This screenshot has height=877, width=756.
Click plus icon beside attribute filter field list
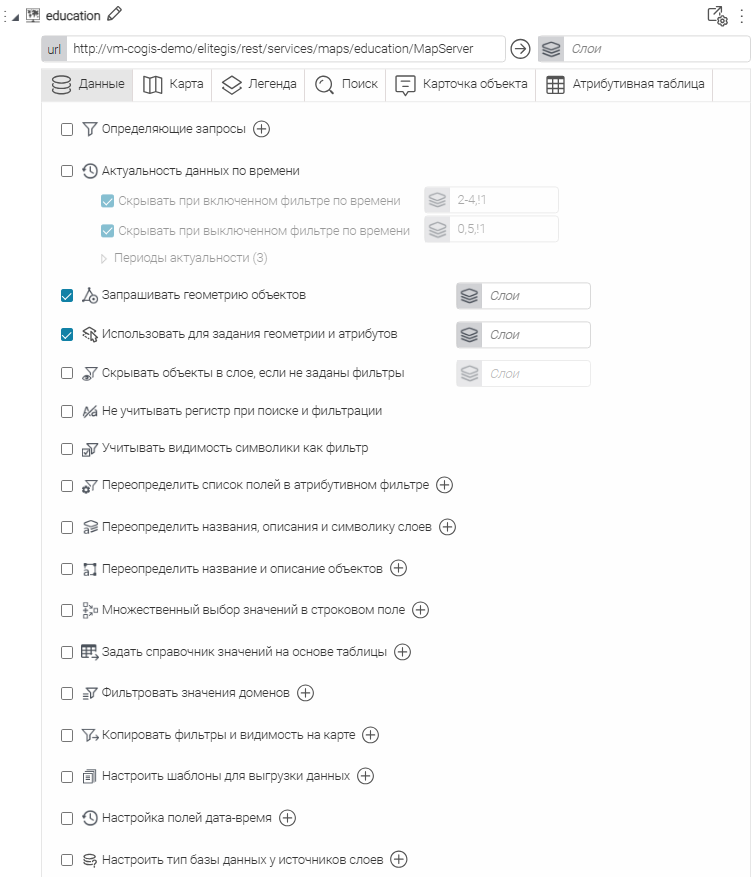coord(445,485)
